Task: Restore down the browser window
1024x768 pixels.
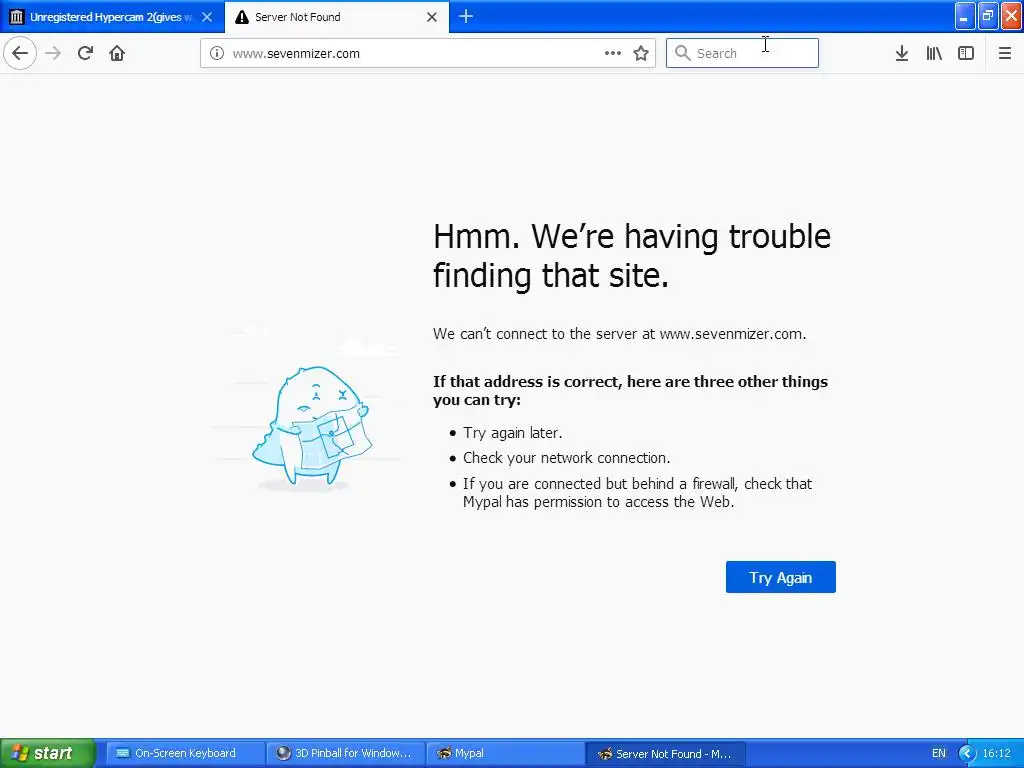Action: pos(988,17)
